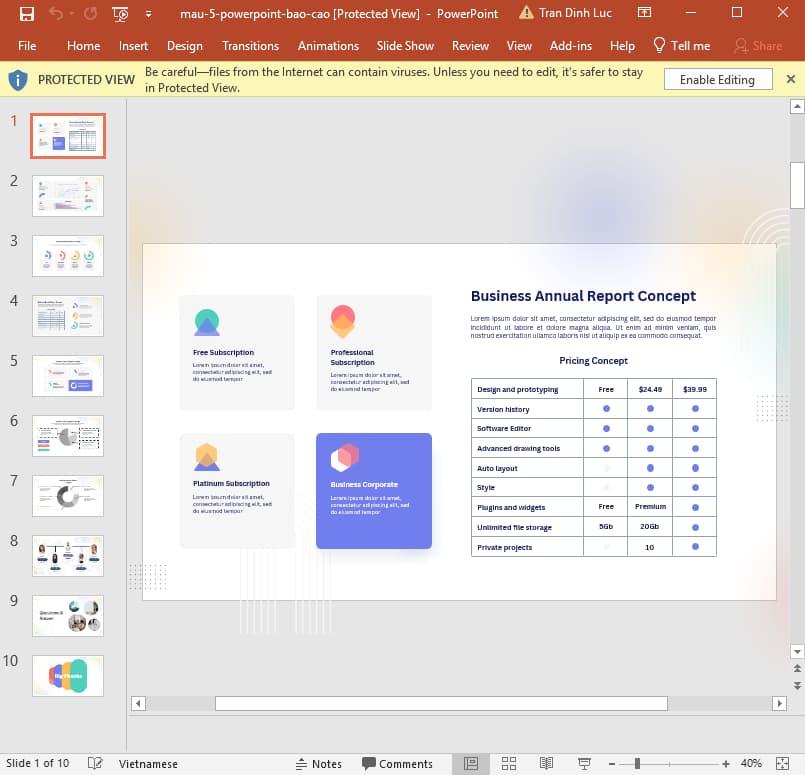Screen dimensions: 805x775
Task: Select slide 6 thumbnail in the panel
Action: (67, 435)
